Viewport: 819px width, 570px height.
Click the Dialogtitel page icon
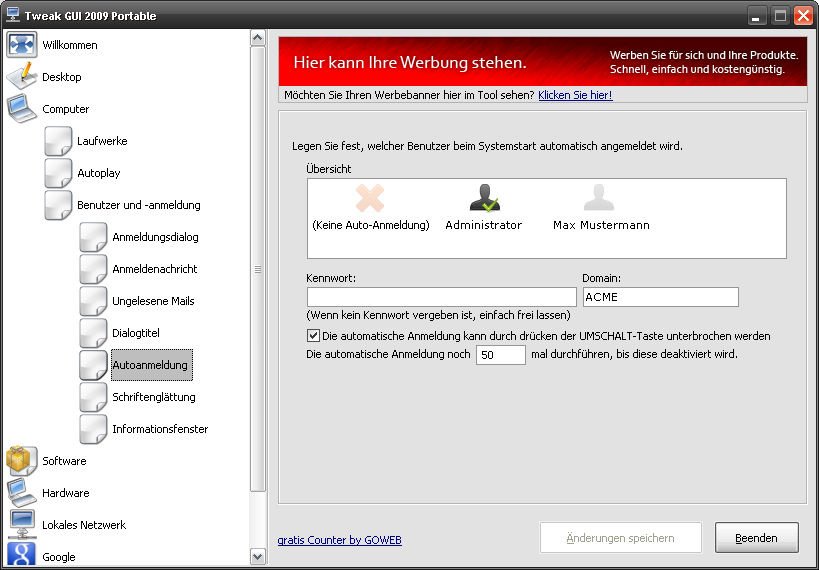[93, 333]
